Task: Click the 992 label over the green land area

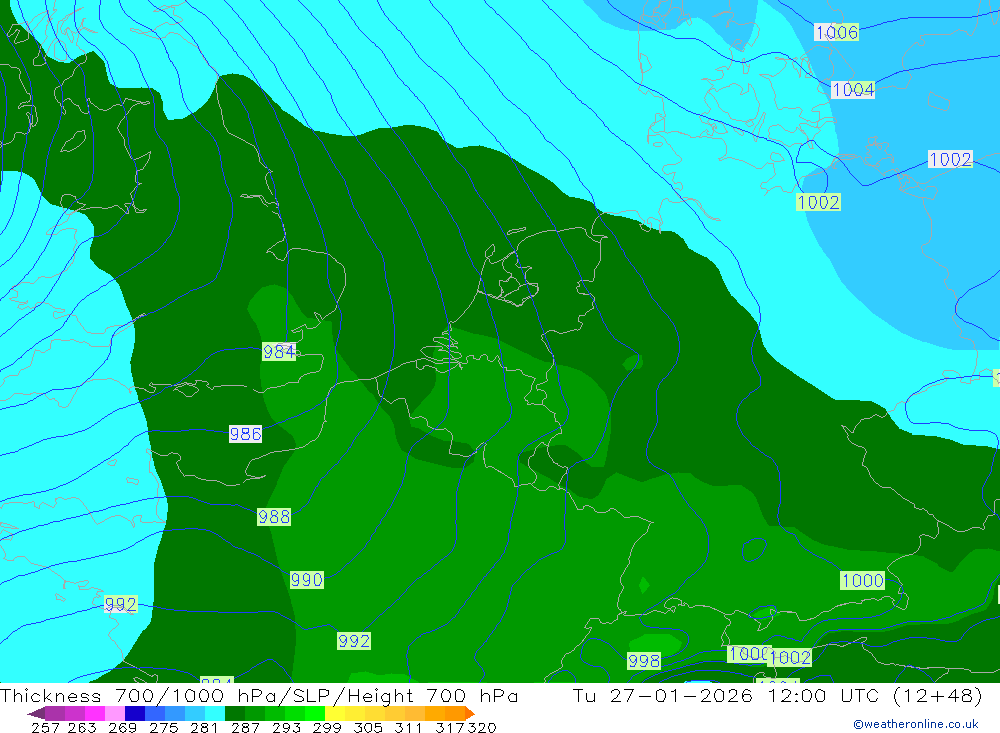Action: pos(354,640)
